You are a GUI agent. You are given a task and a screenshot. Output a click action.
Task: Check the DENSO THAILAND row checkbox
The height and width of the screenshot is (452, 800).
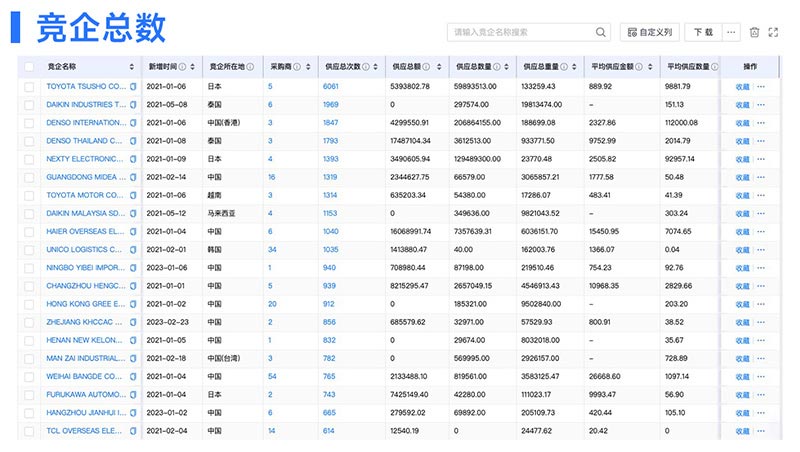click(29, 141)
